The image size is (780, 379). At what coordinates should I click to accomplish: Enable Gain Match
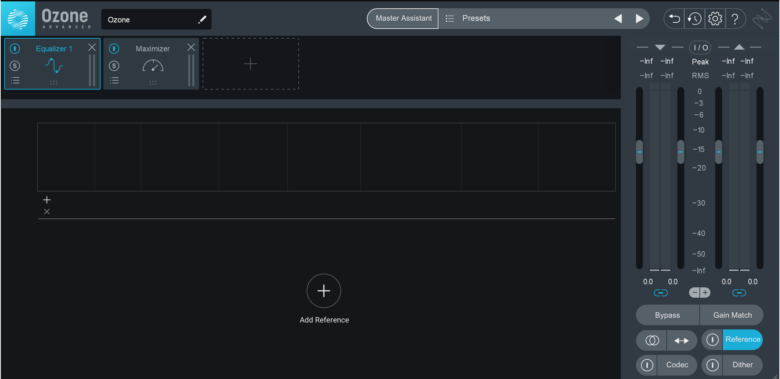click(732, 315)
